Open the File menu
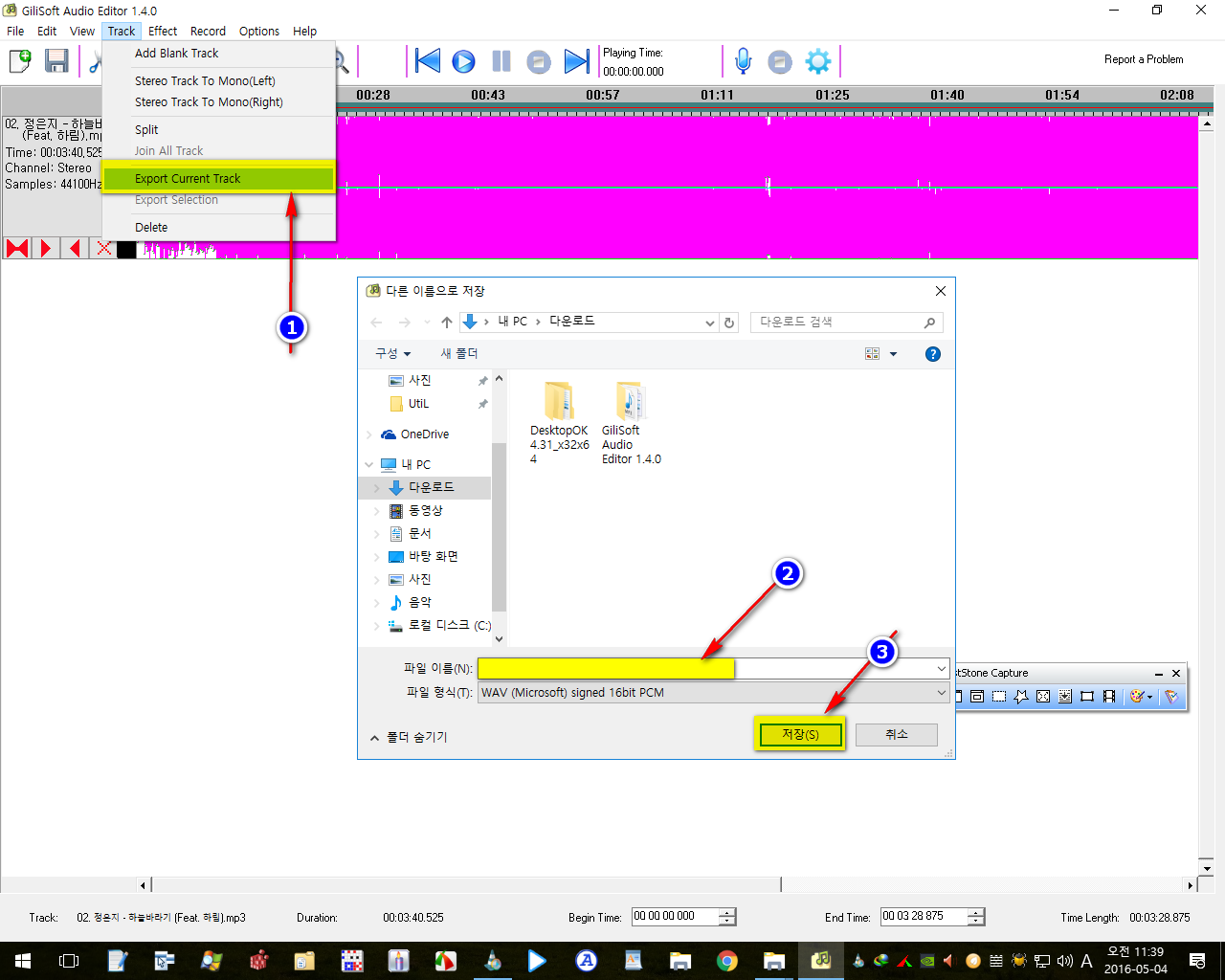This screenshot has width=1225, height=980. click(15, 31)
